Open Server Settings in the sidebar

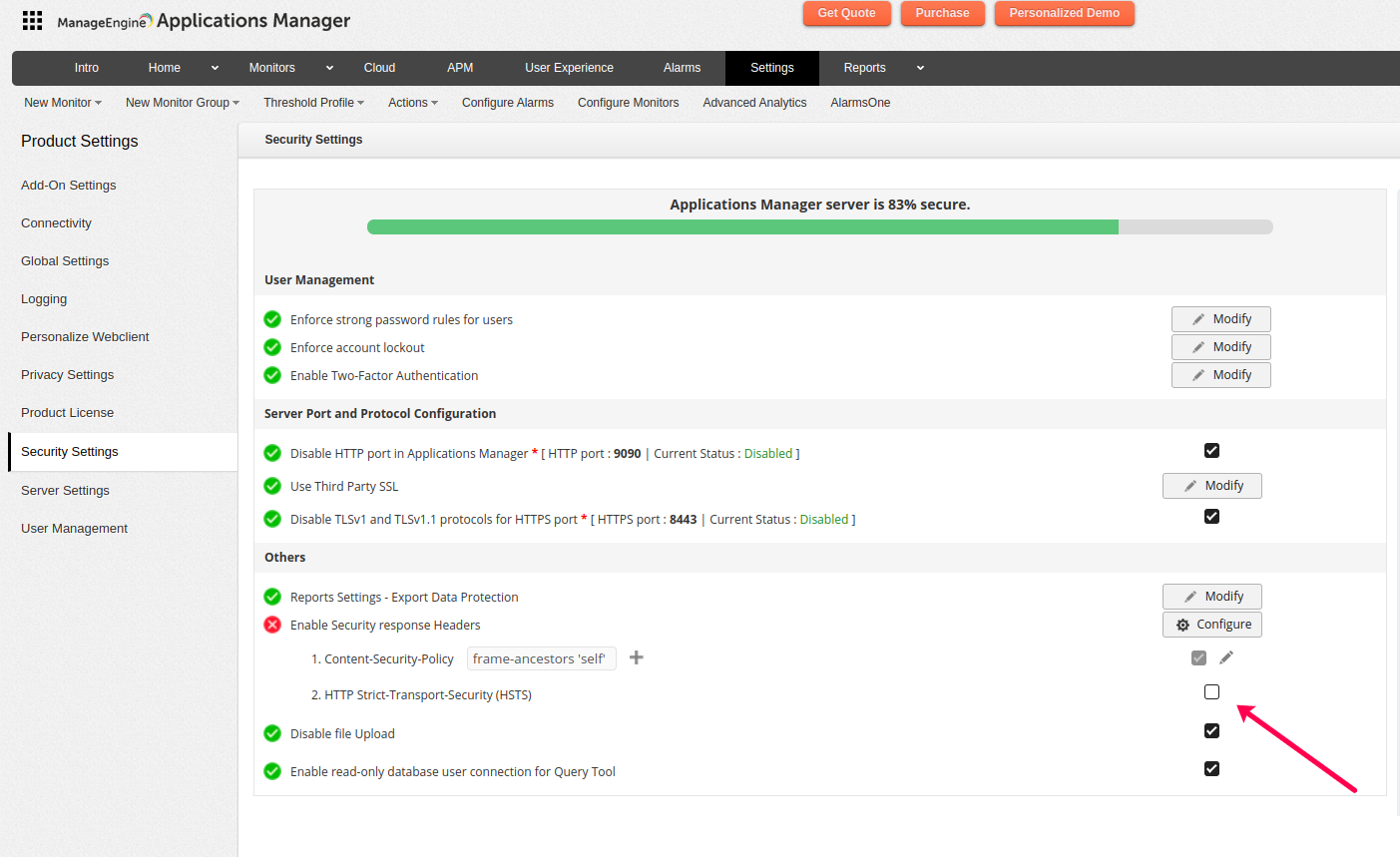click(65, 491)
